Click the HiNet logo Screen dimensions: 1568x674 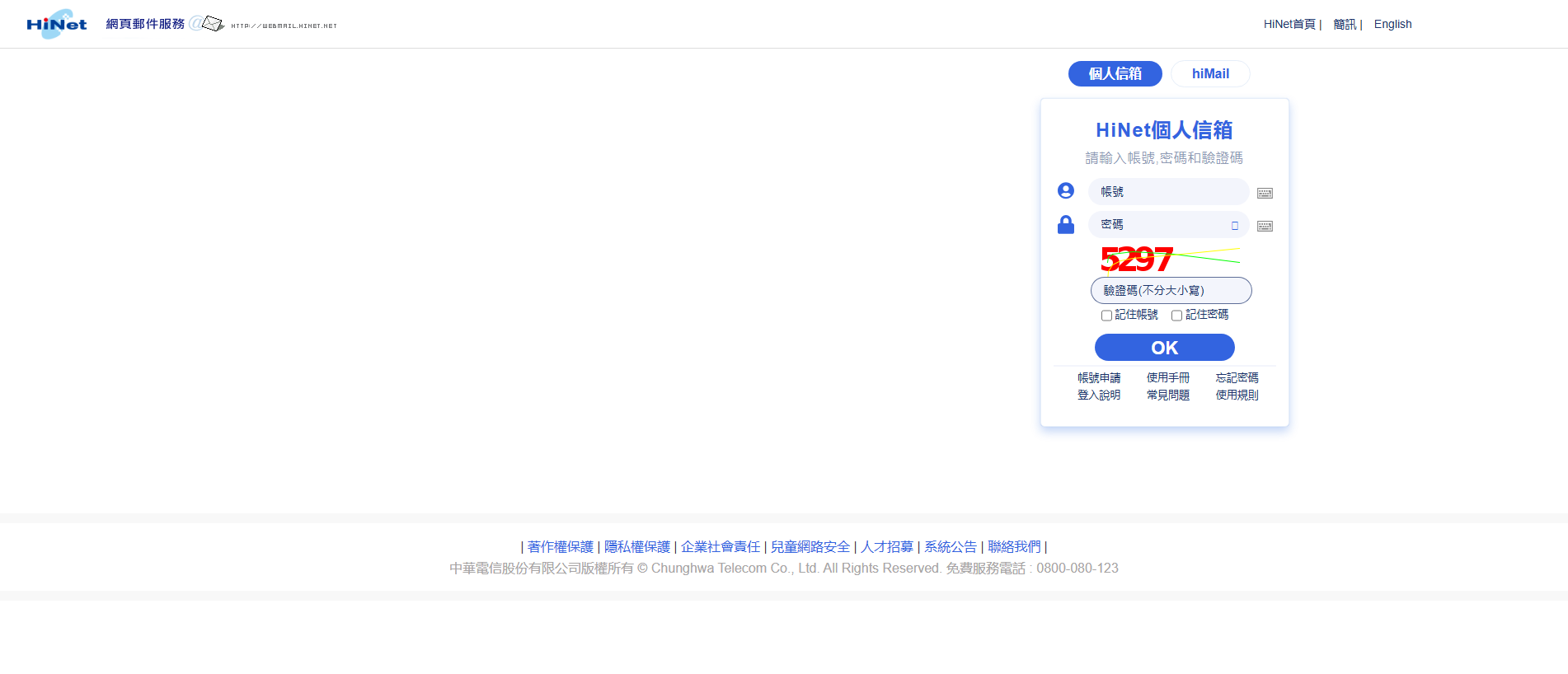pyautogui.click(x=56, y=24)
